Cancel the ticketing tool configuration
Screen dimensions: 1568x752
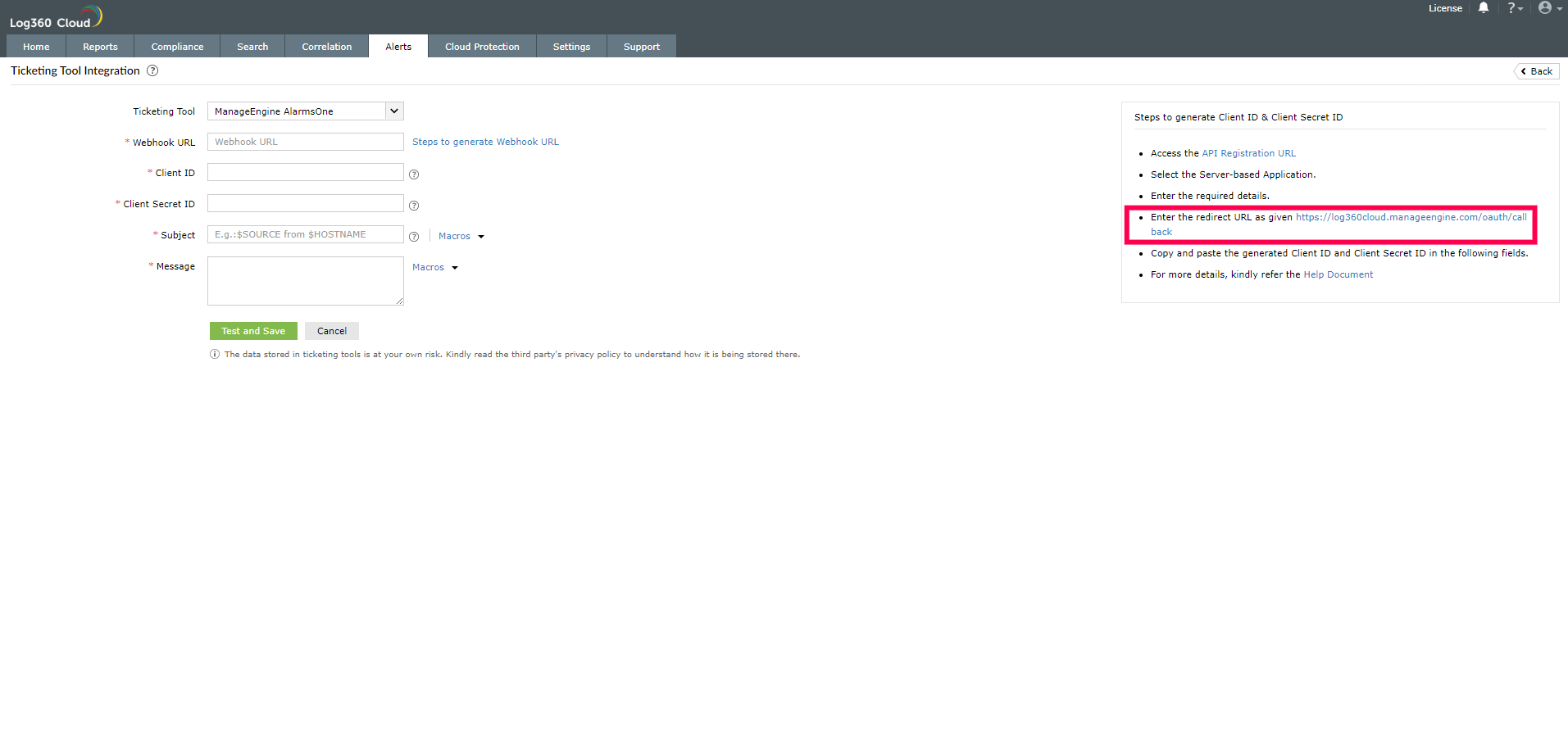click(331, 331)
